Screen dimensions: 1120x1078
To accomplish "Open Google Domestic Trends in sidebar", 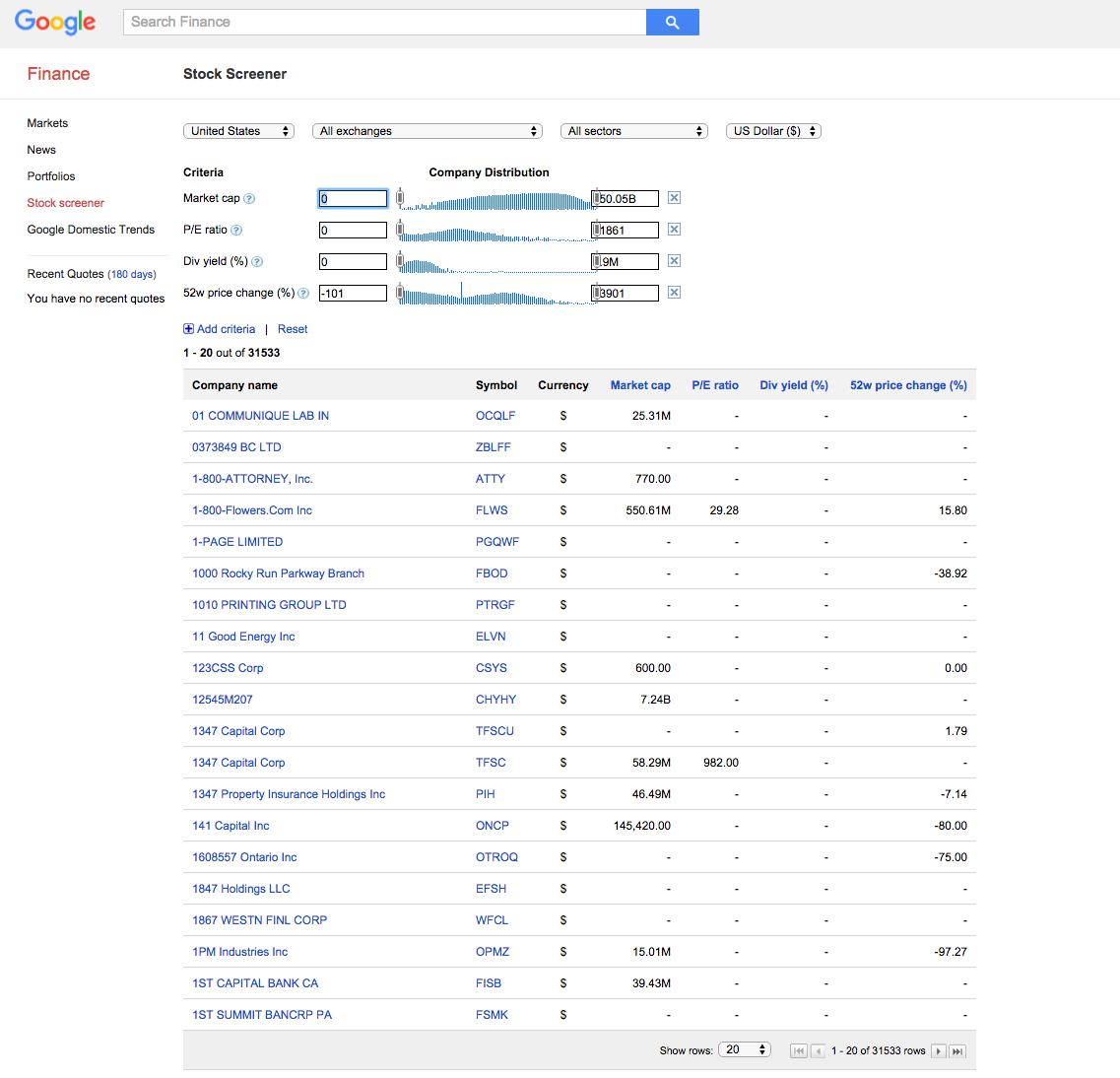I will point(91,230).
